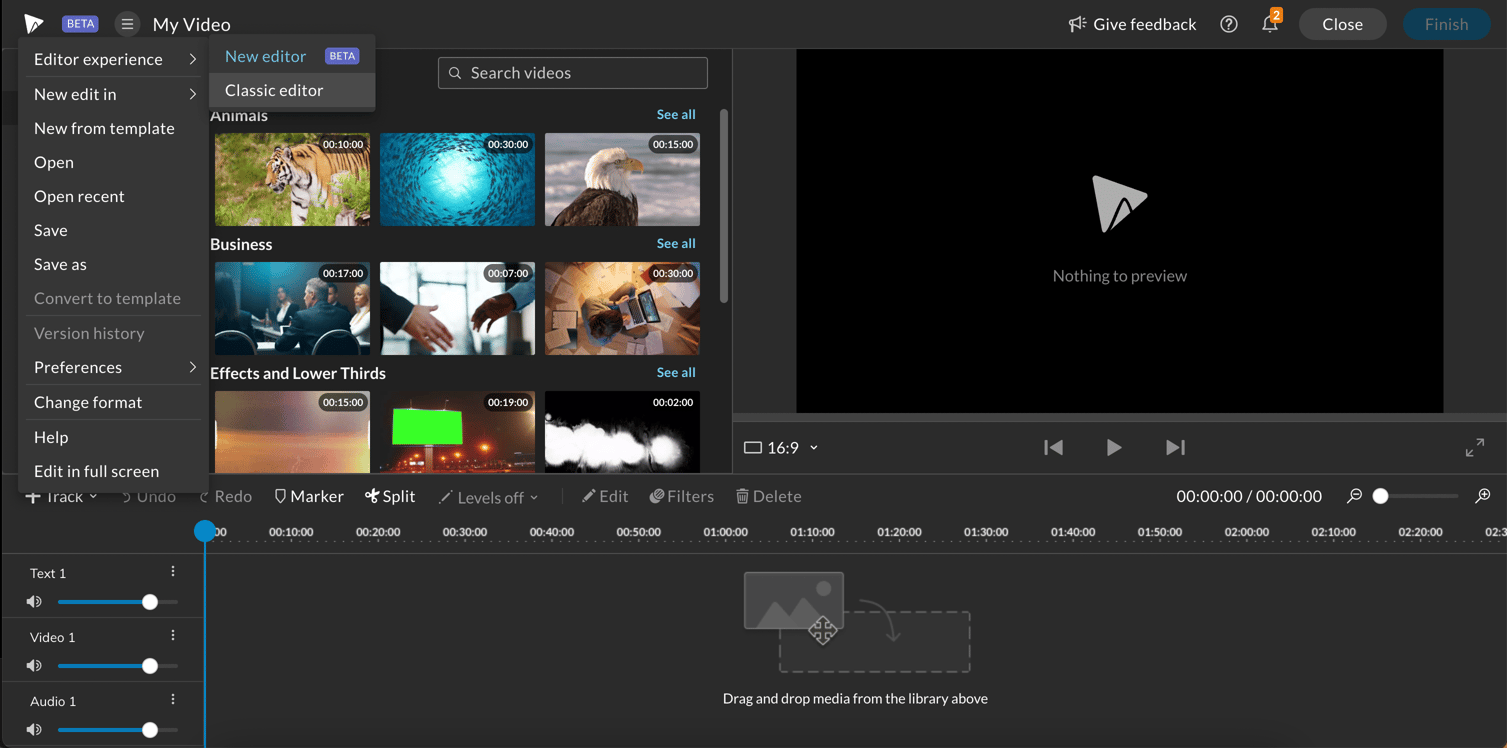Mute the Audio 1 track
This screenshot has height=748, width=1507.
click(33, 729)
